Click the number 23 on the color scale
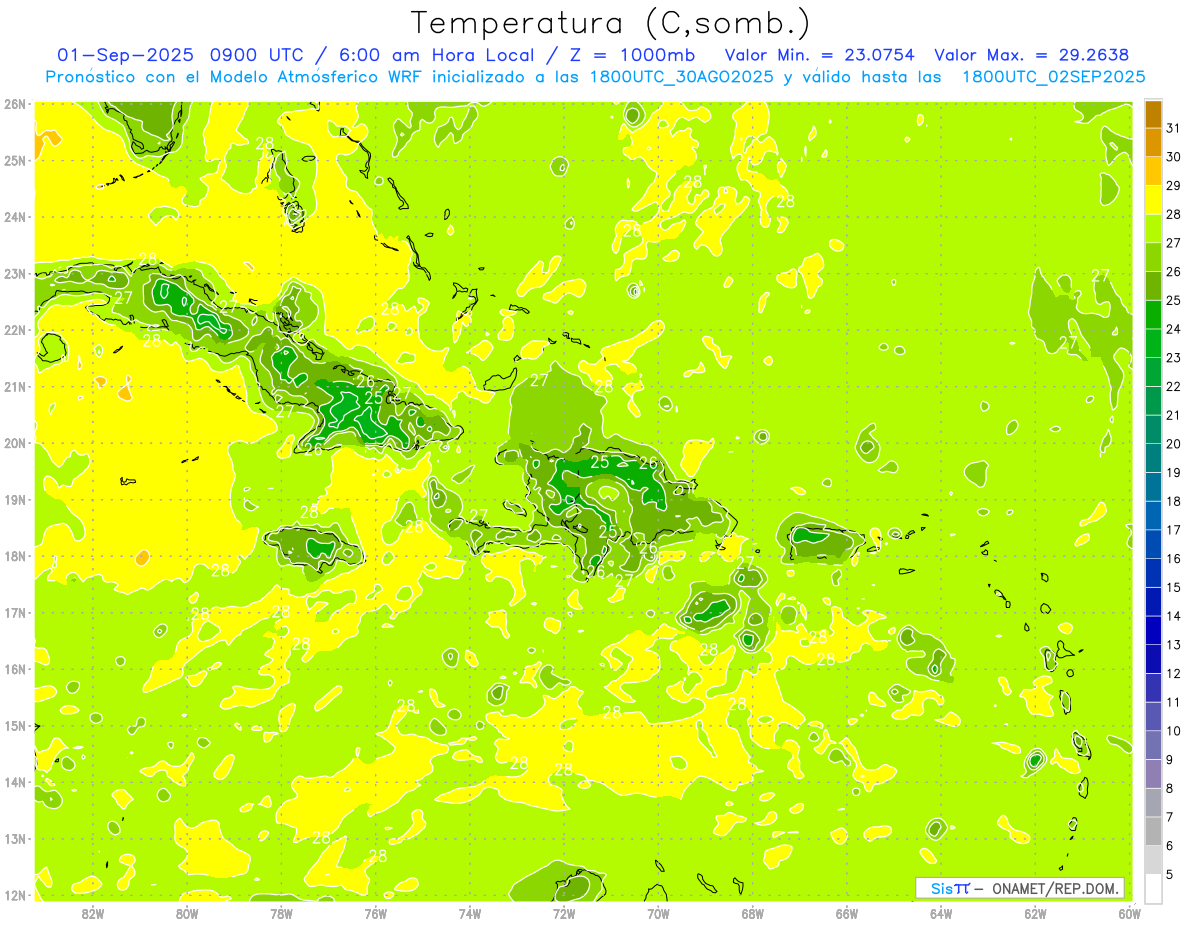Image resolution: width=1200 pixels, height=927 pixels. point(1174,358)
